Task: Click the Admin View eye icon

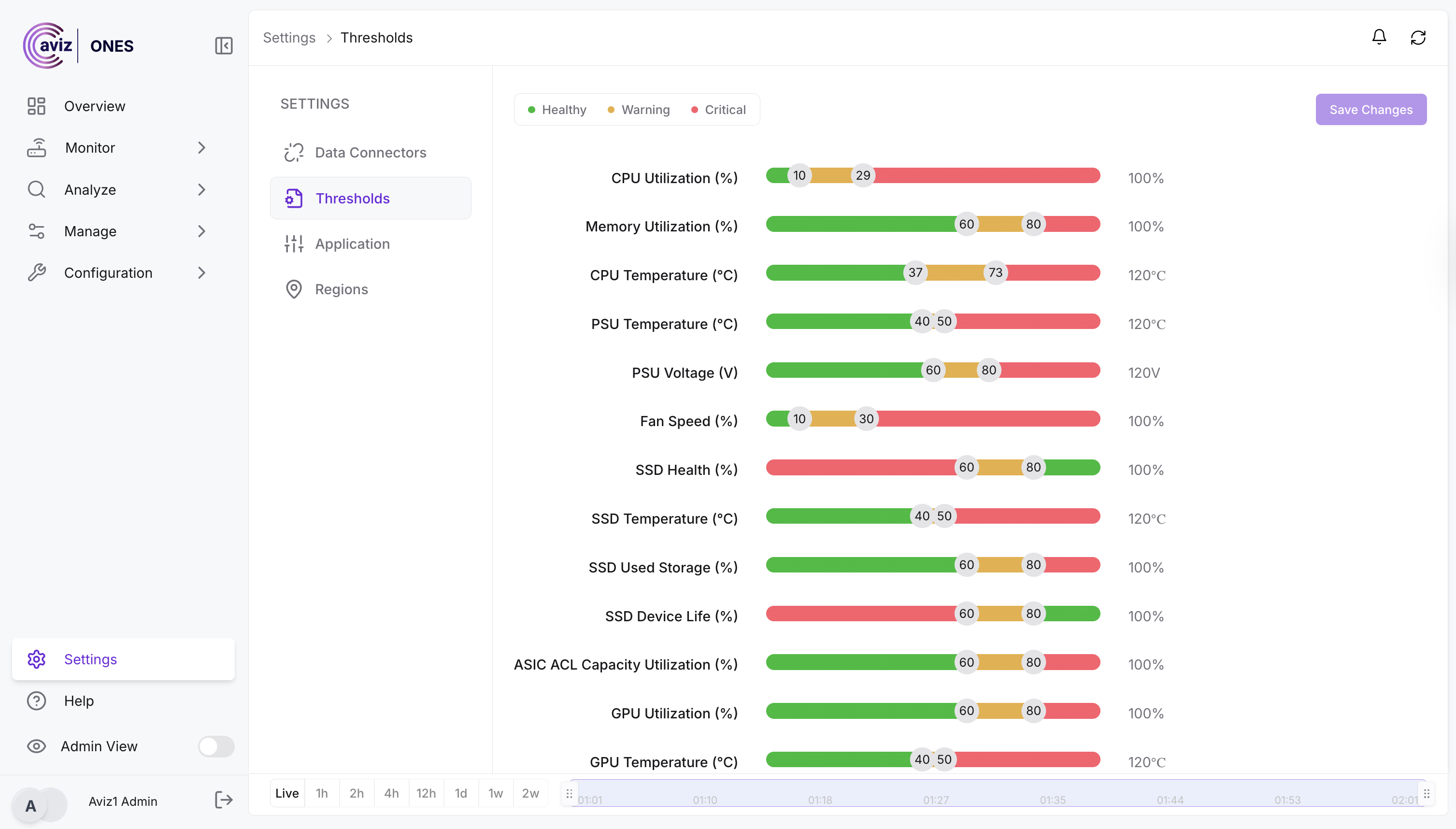Action: [36, 746]
